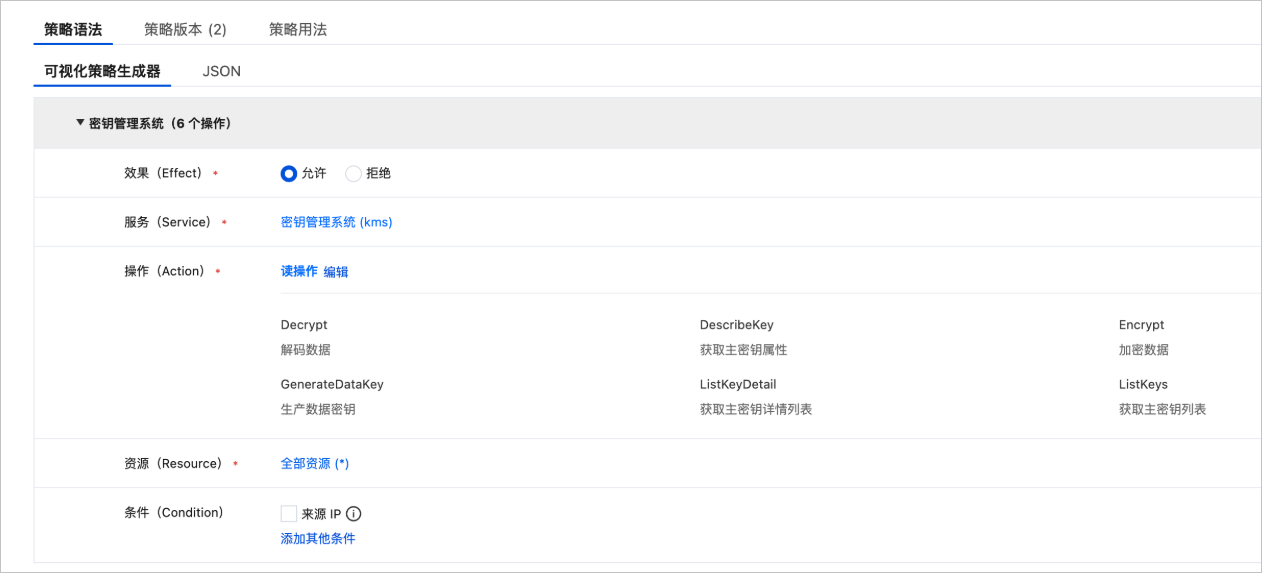1262x573 pixels.
Task: Click the 编辑 link beside 读操作
Action: click(x=336, y=271)
